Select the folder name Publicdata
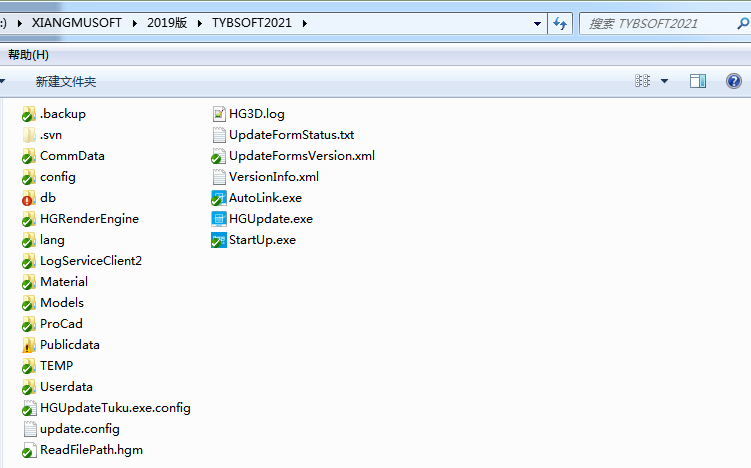This screenshot has width=751, height=468. click(70, 345)
